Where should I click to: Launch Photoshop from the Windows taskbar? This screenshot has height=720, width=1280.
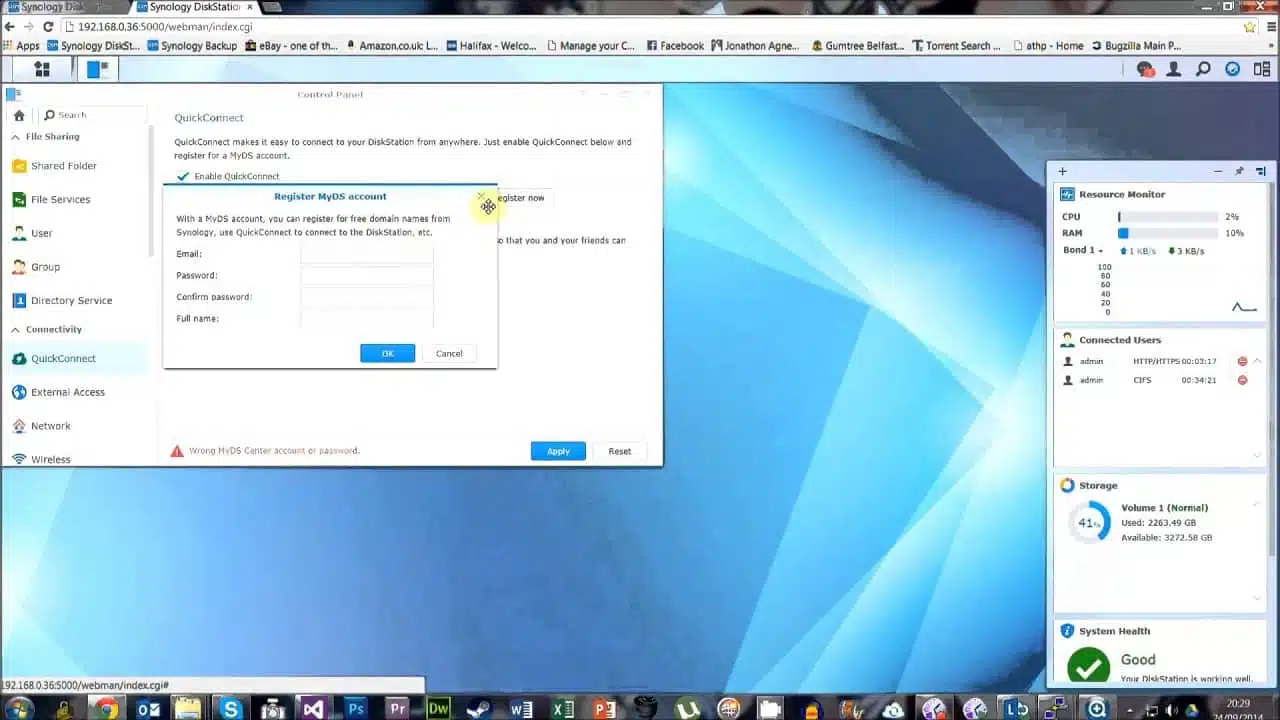point(355,709)
